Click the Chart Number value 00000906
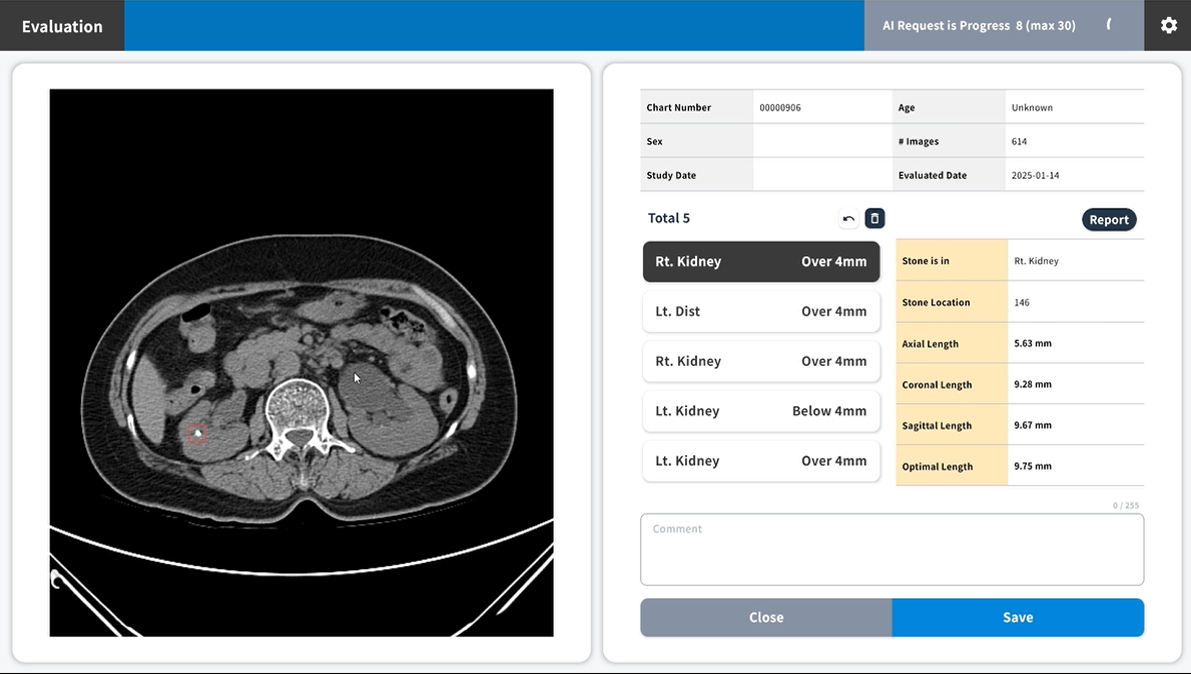The width and height of the screenshot is (1191, 674). [780, 108]
